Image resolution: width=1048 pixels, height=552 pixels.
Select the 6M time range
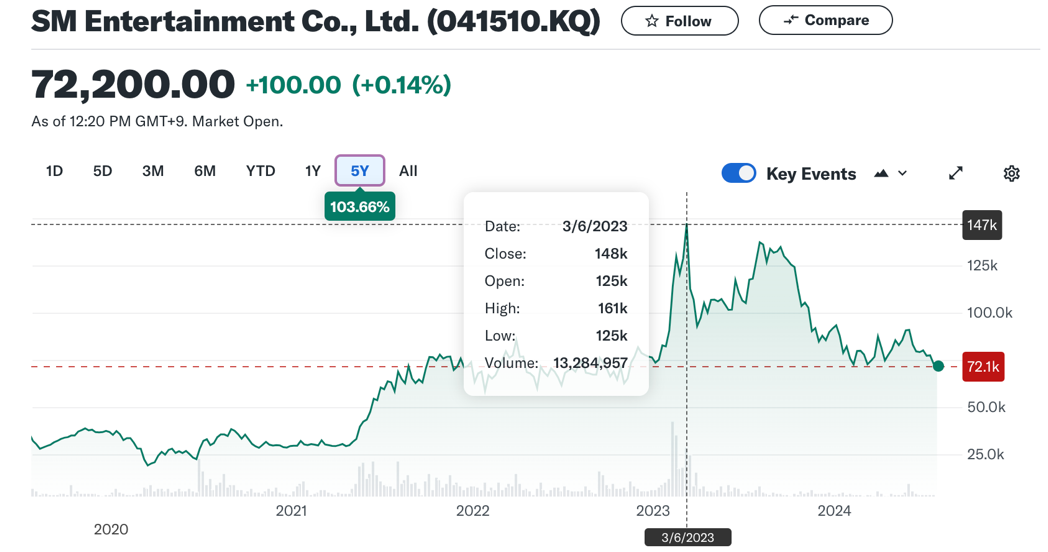point(205,171)
